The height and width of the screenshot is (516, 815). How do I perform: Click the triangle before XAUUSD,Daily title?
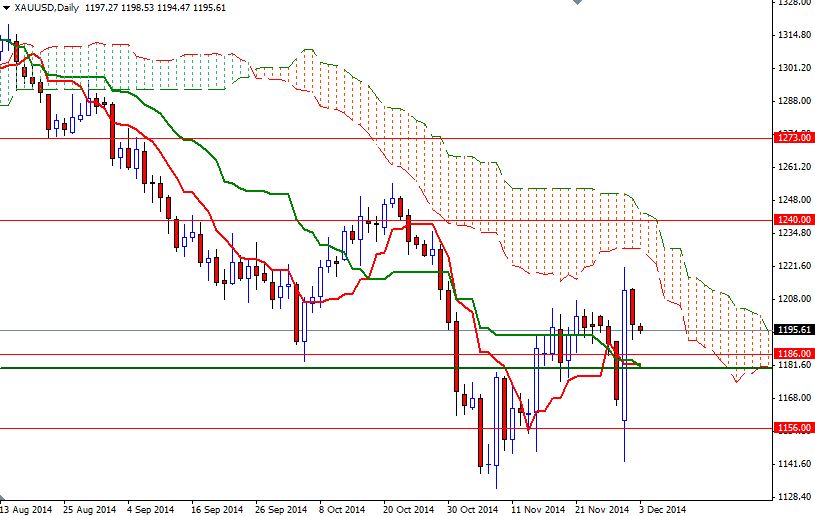(6, 8)
